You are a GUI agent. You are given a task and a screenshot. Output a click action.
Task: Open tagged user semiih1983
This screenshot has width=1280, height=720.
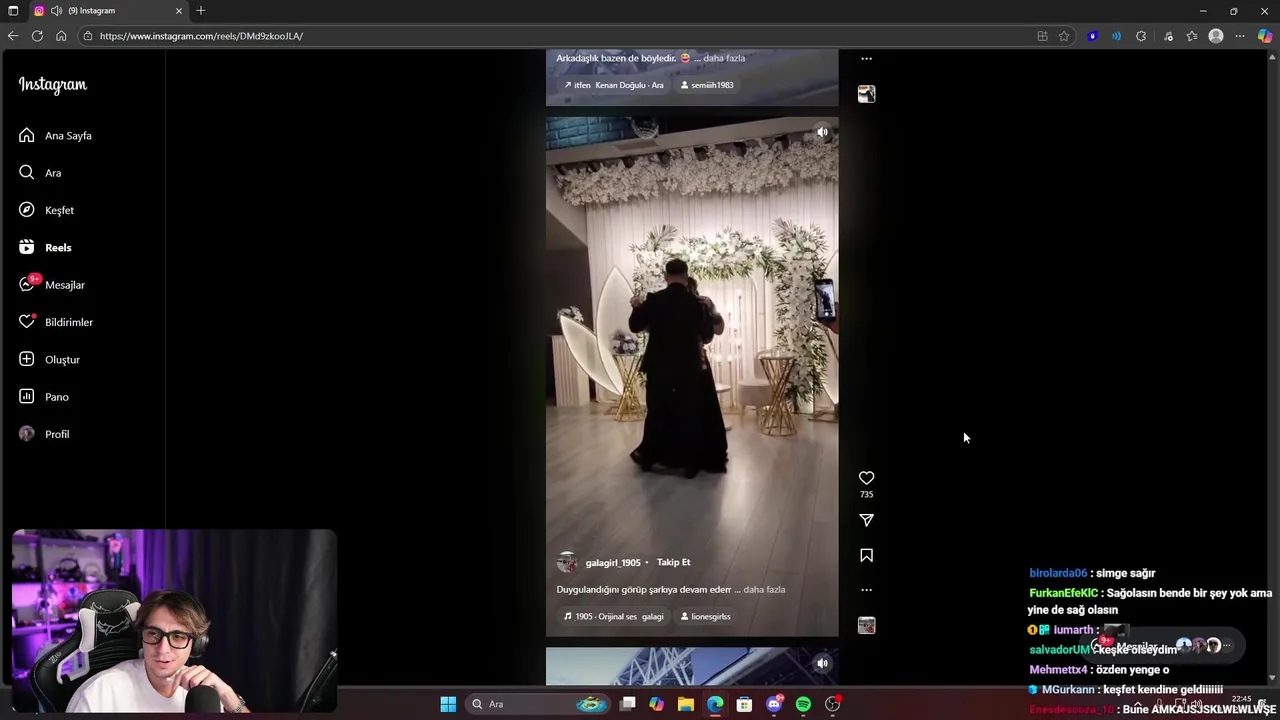click(707, 85)
